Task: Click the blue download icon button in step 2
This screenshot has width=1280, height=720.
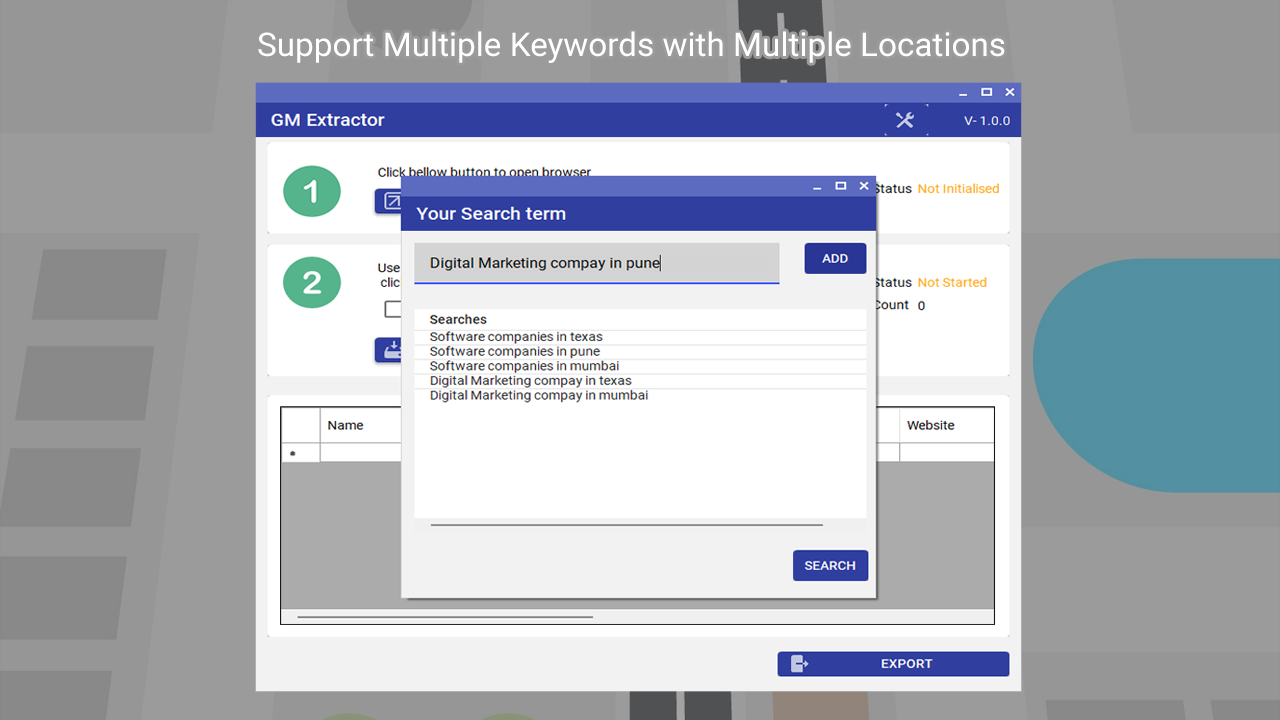Action: tap(391, 350)
